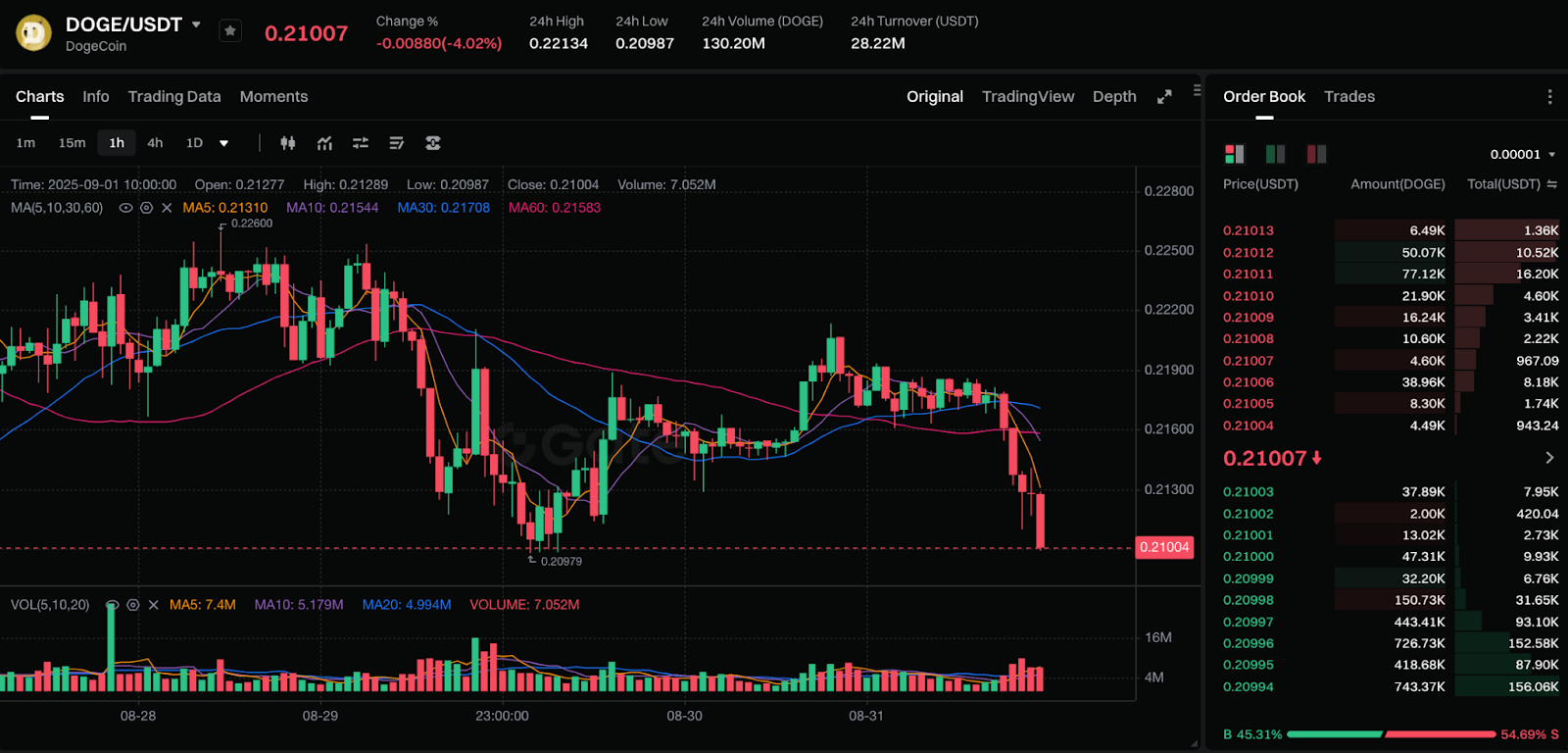Select ask price 0.21010
The height and width of the screenshot is (753, 1568).
pos(1249,296)
